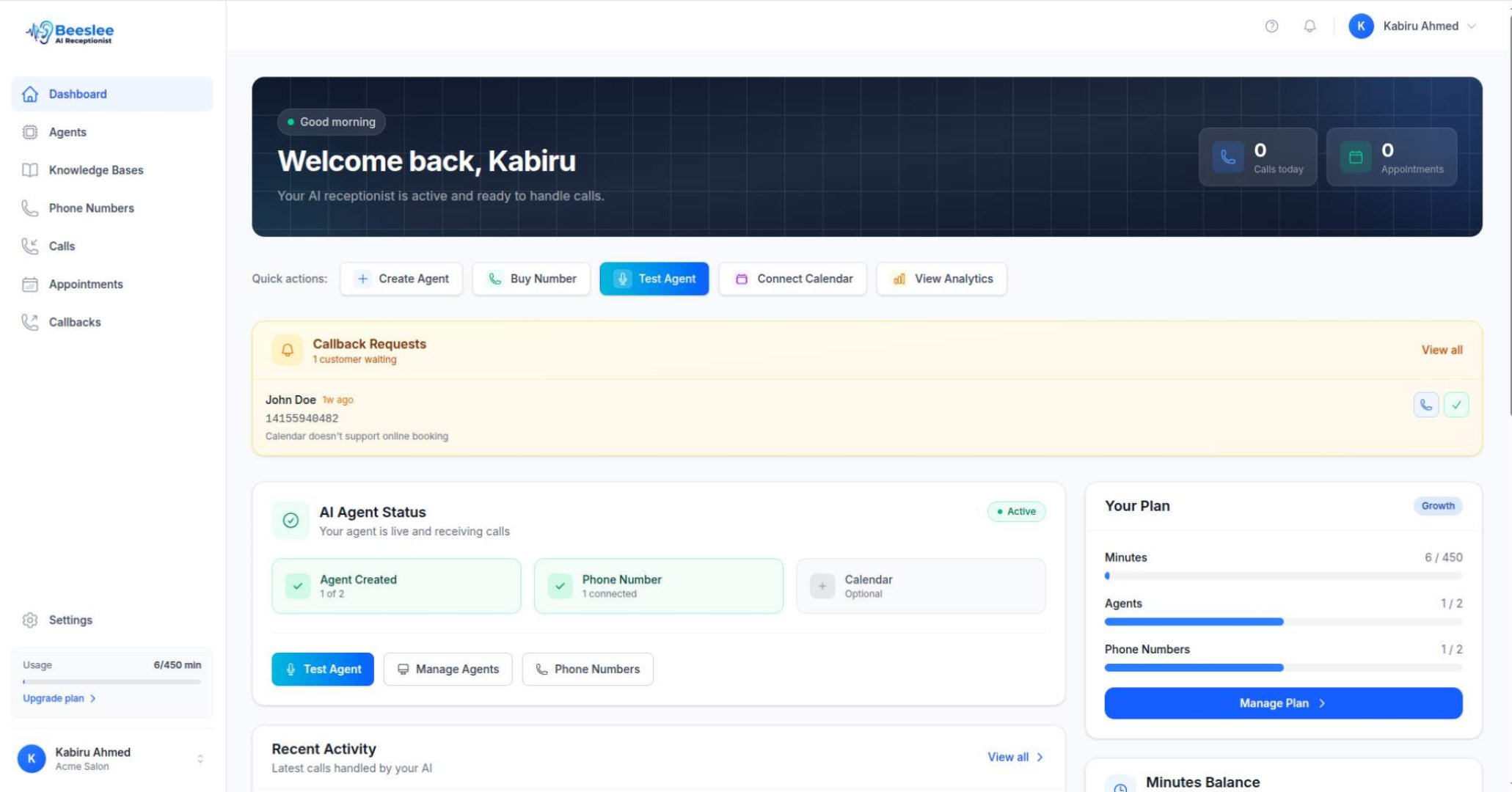
Task: Open the Appointments sidebar section
Action: pos(86,284)
